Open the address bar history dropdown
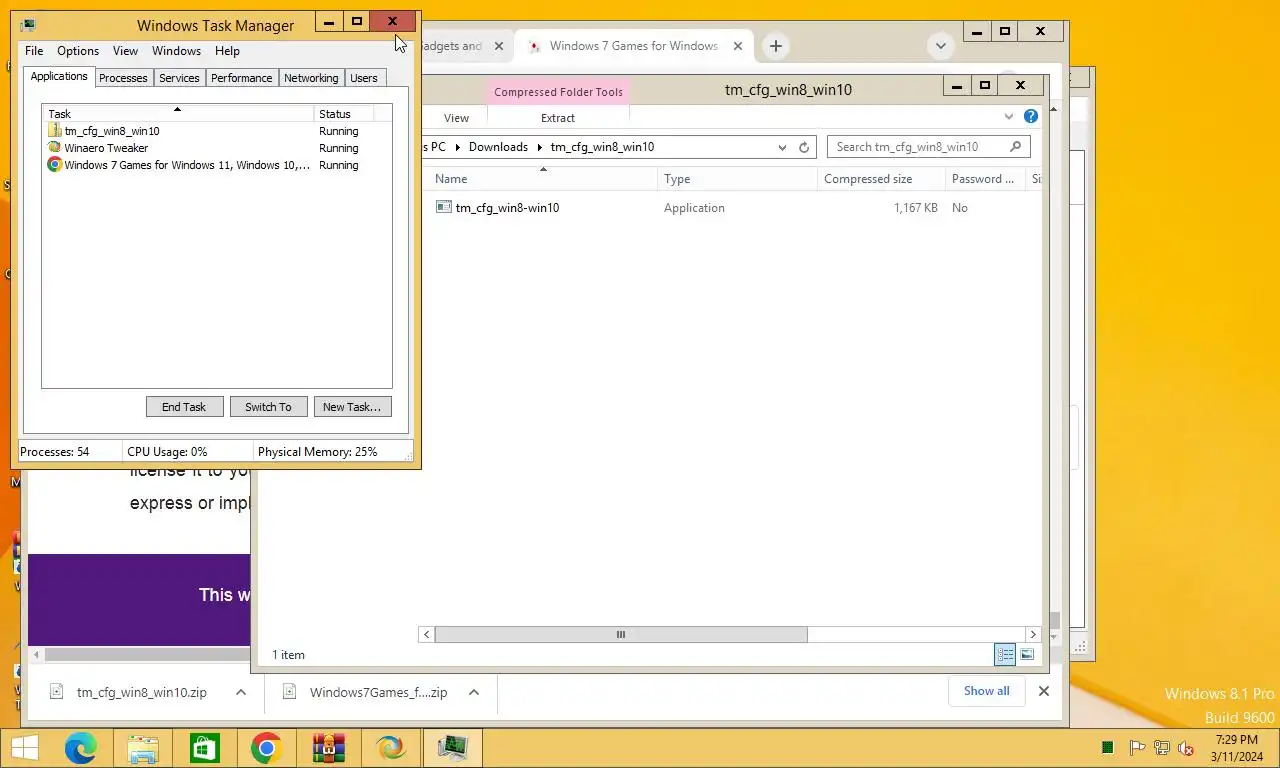Image resolution: width=1280 pixels, height=768 pixels. click(782, 147)
